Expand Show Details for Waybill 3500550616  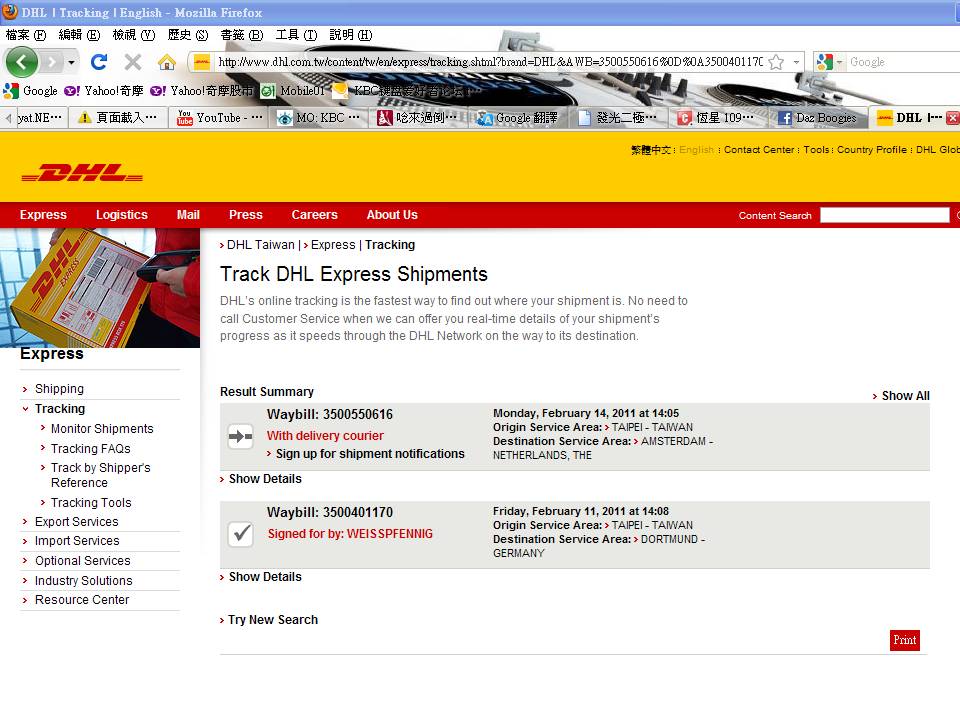point(265,478)
